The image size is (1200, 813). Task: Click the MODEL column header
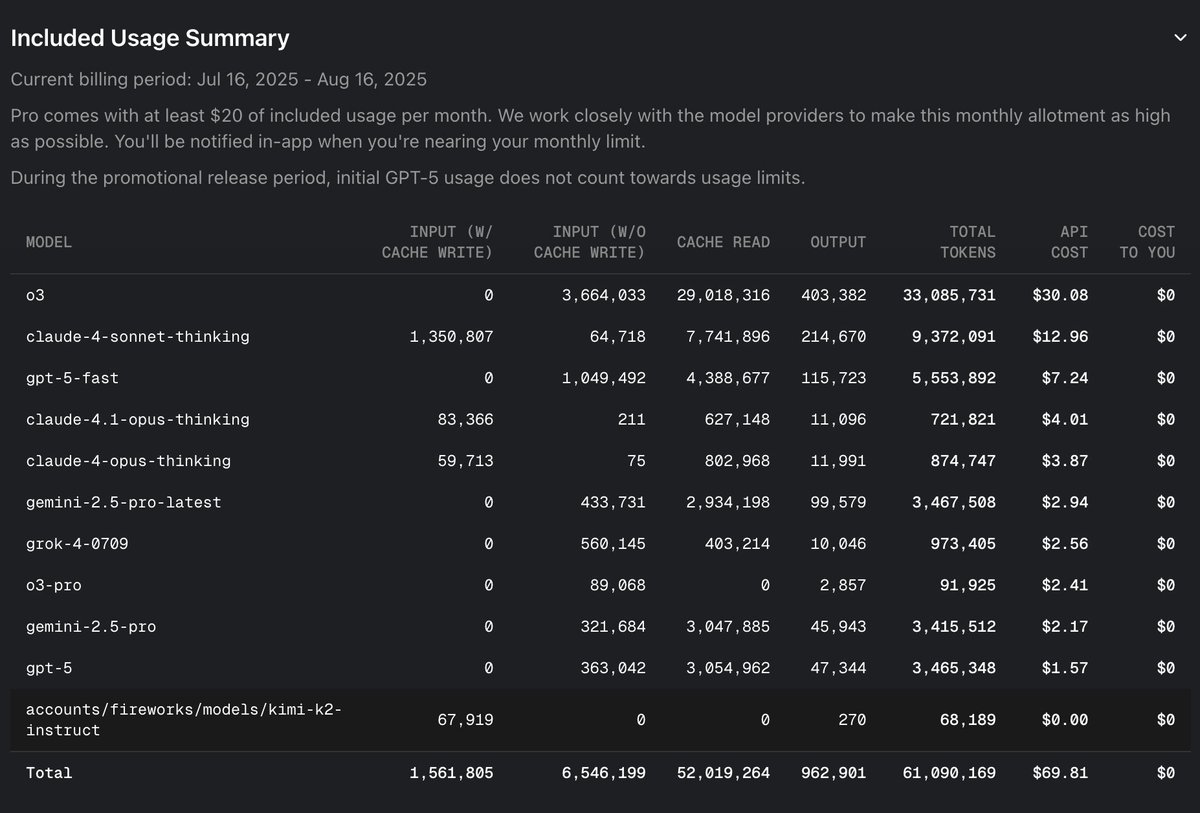click(49, 242)
